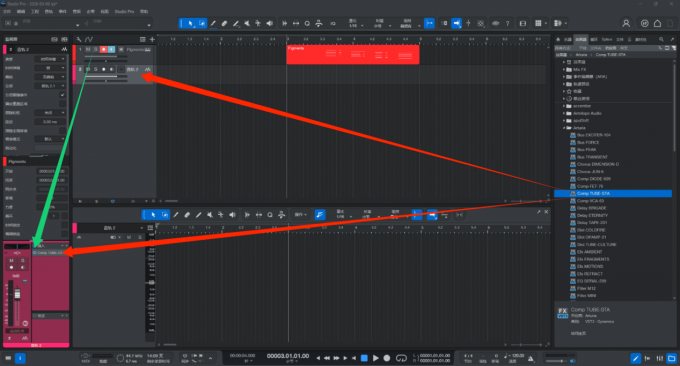This screenshot has height=366, width=680.
Task: Open the Mixer faders icon at bottom right
Action: (x=660, y=358)
